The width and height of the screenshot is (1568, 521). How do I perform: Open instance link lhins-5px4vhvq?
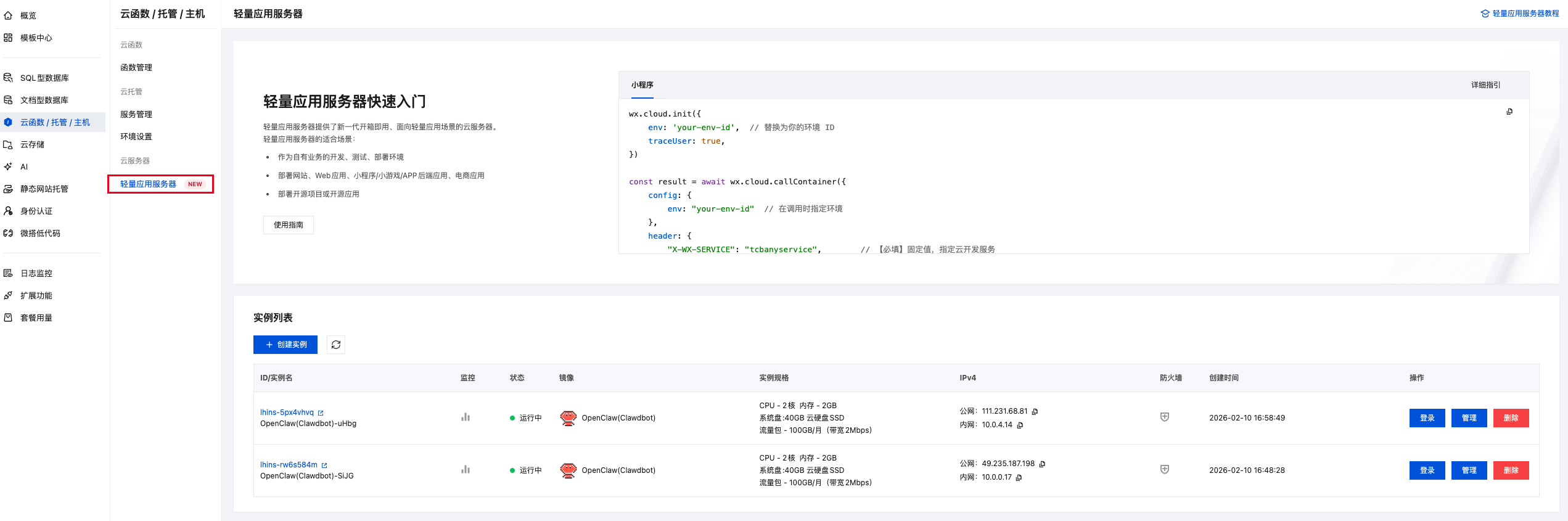click(x=287, y=412)
